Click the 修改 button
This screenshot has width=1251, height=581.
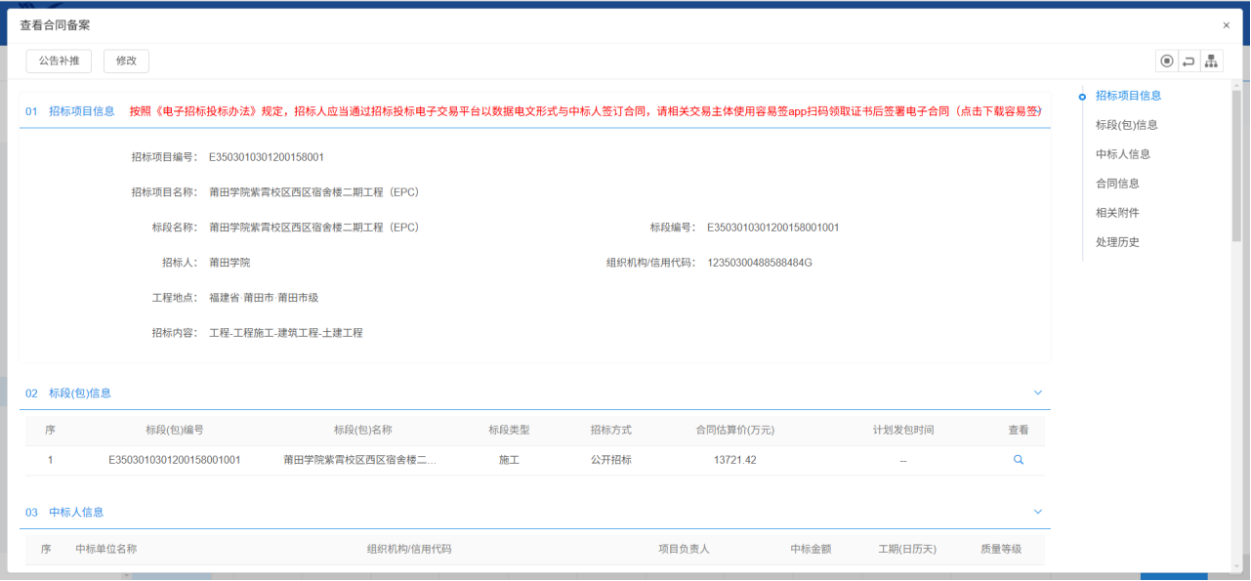(x=126, y=61)
